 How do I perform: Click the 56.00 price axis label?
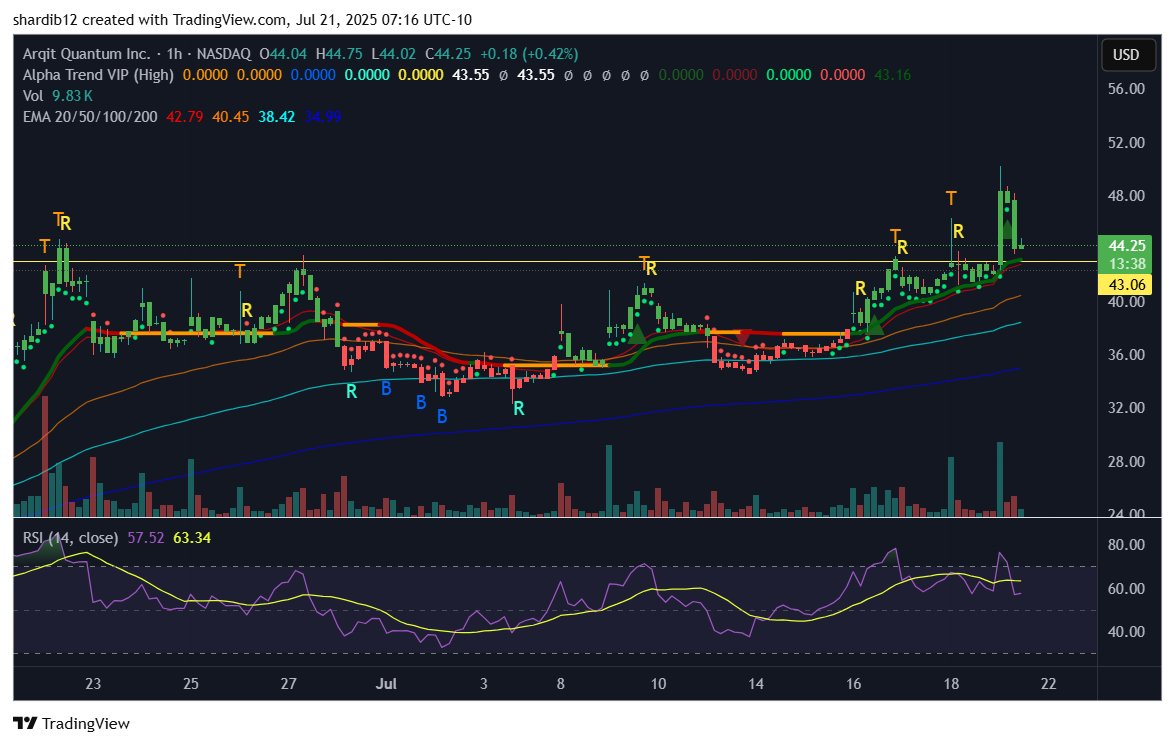[1126, 89]
